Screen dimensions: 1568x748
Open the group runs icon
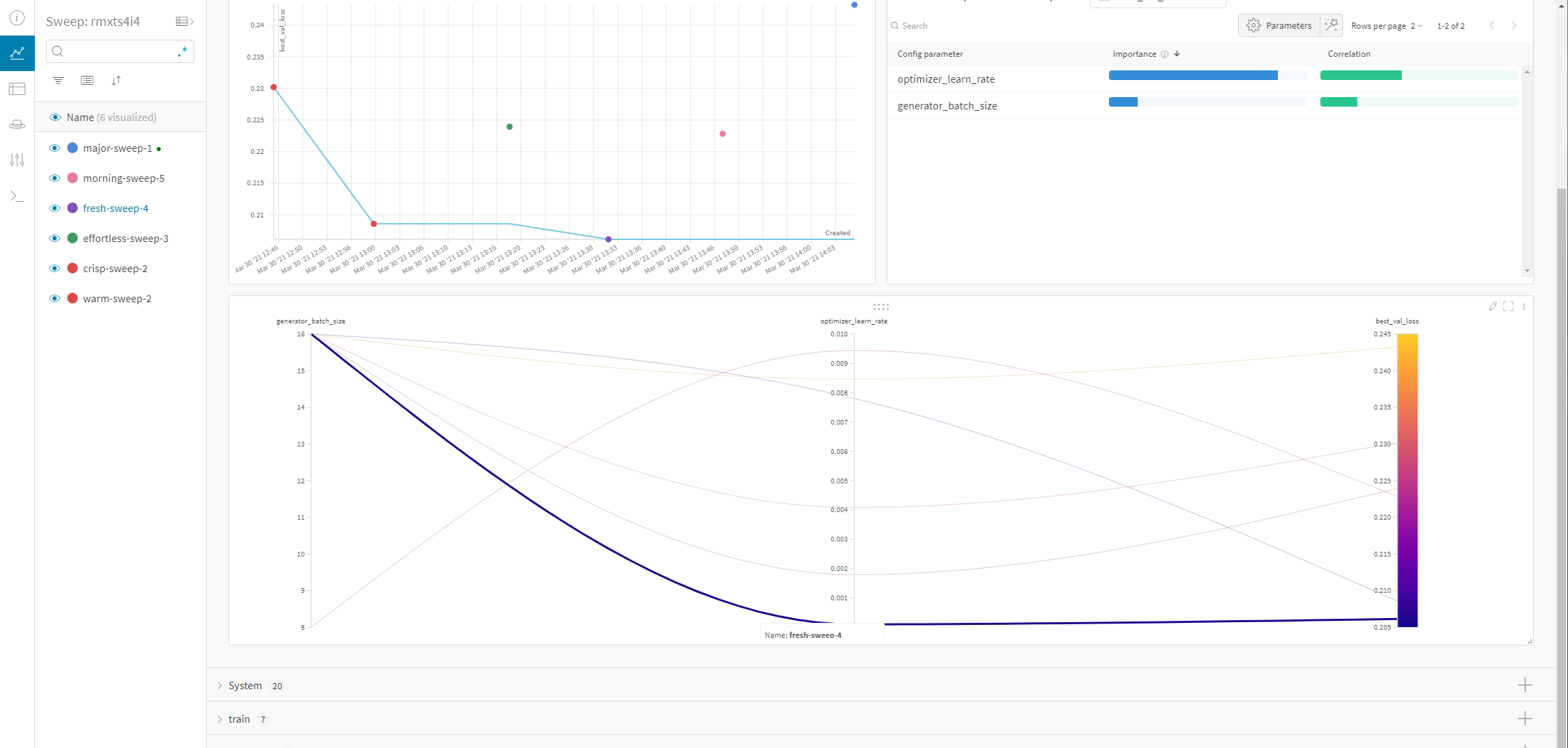87,81
